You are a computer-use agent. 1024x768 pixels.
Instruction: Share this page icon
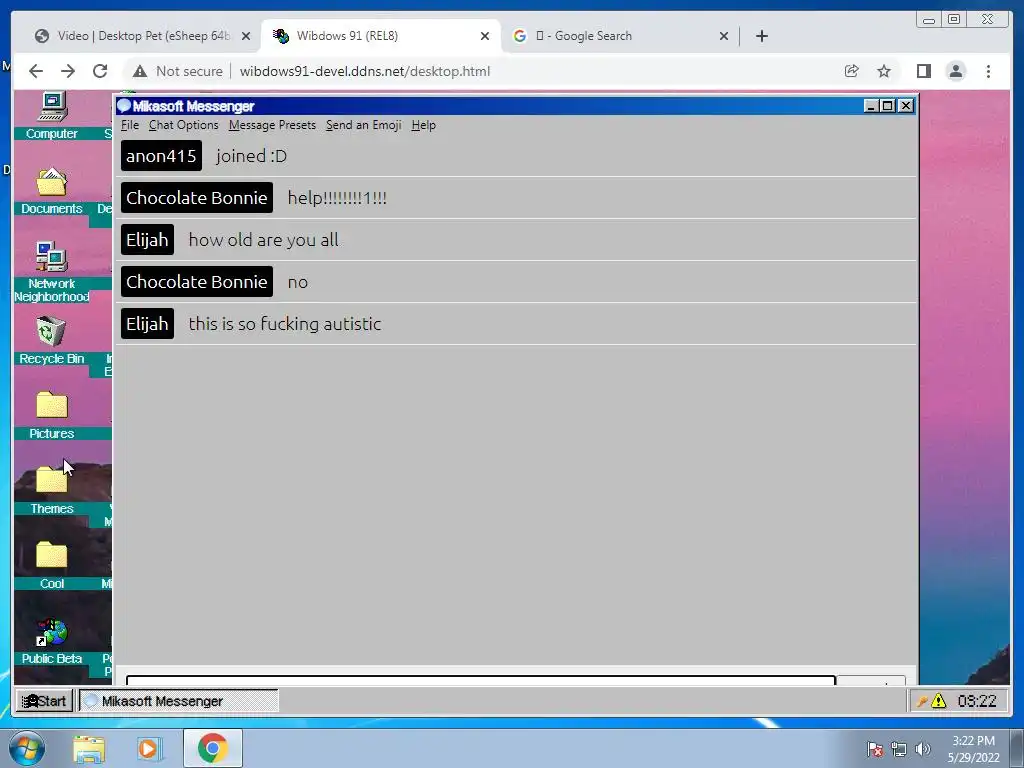(x=851, y=71)
